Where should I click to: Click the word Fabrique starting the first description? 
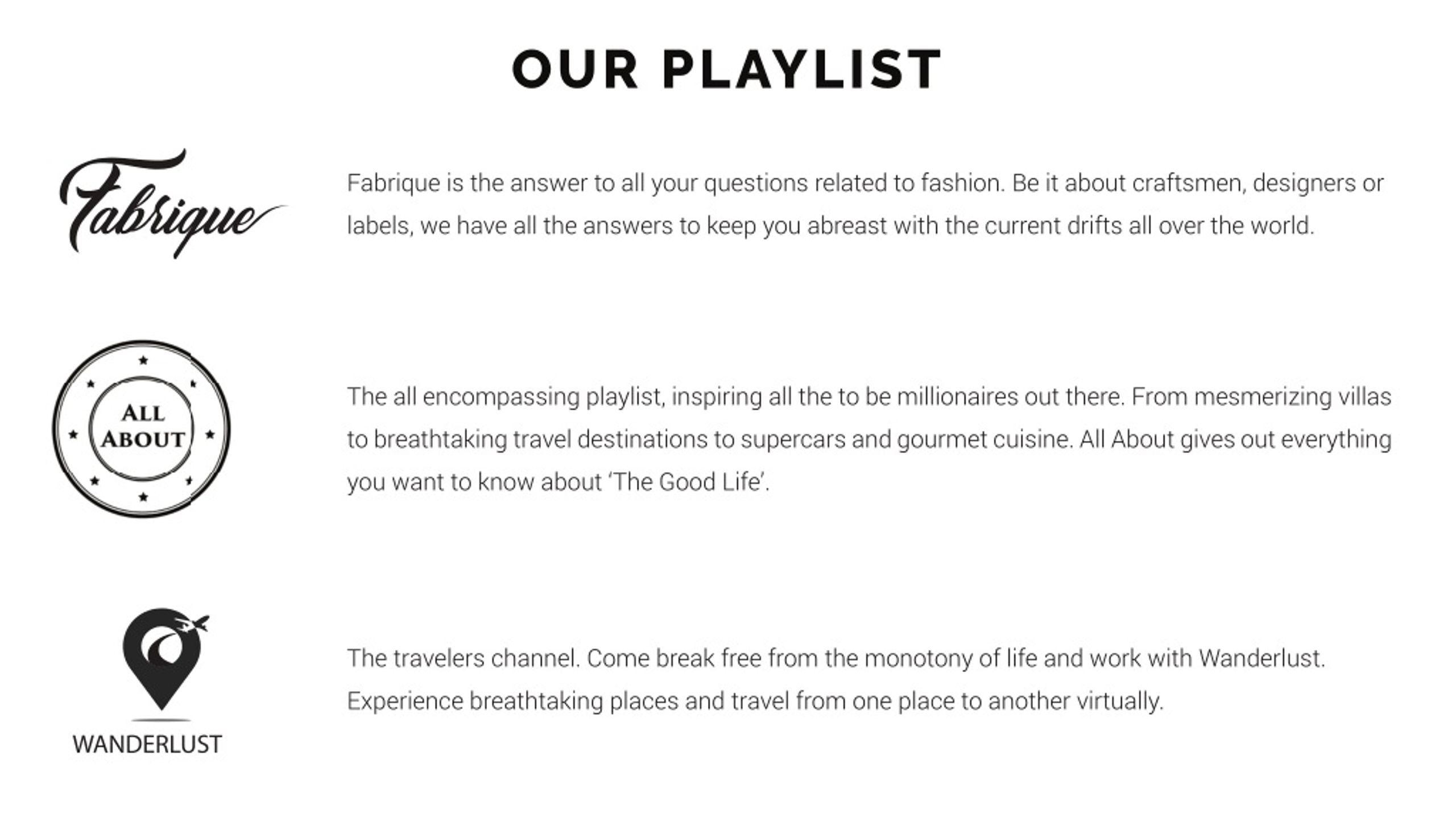[x=394, y=184]
